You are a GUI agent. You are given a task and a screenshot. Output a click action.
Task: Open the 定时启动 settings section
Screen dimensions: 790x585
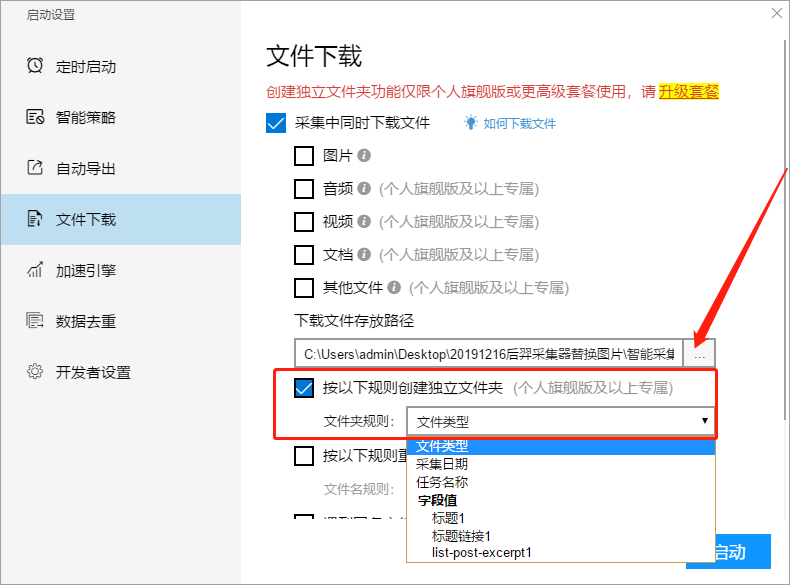[121, 66]
